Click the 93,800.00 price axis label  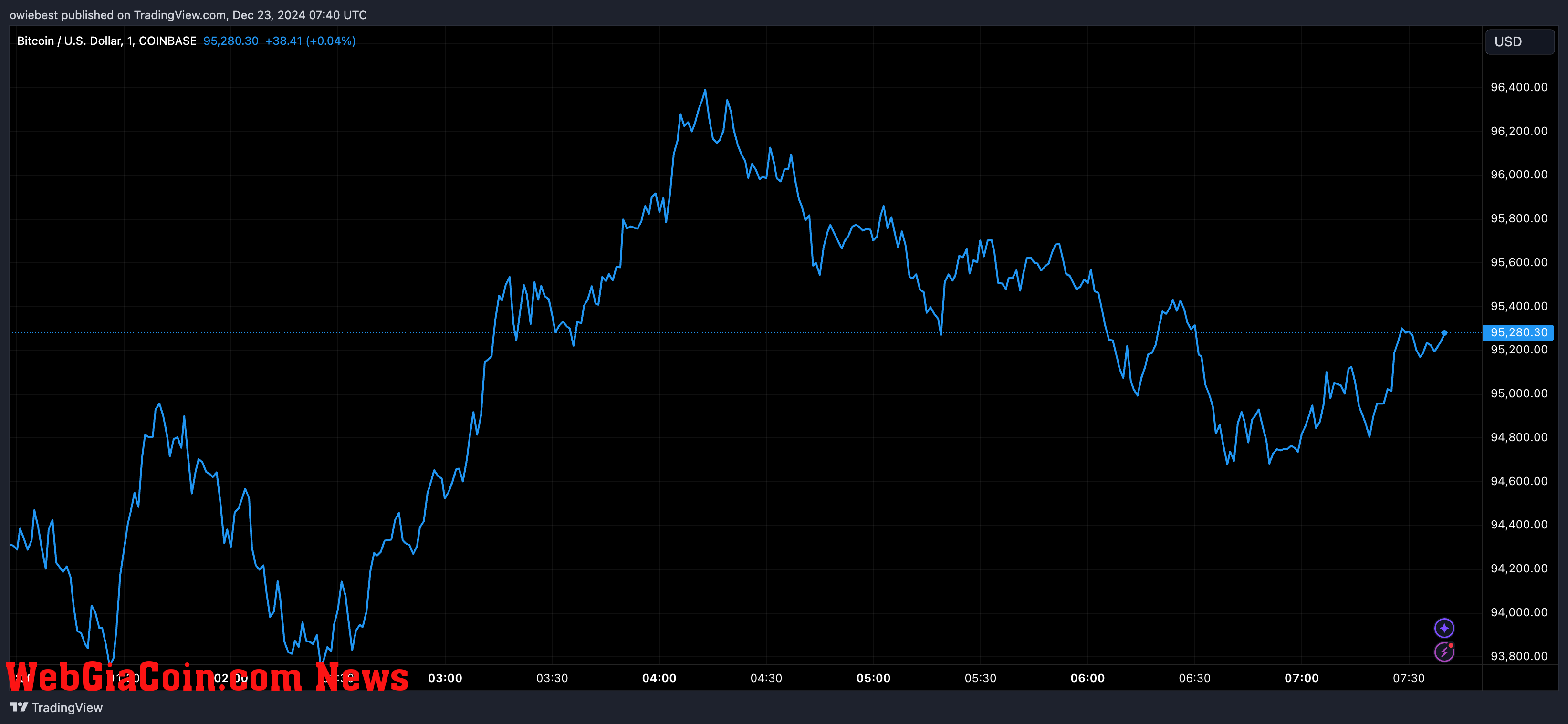click(1519, 656)
